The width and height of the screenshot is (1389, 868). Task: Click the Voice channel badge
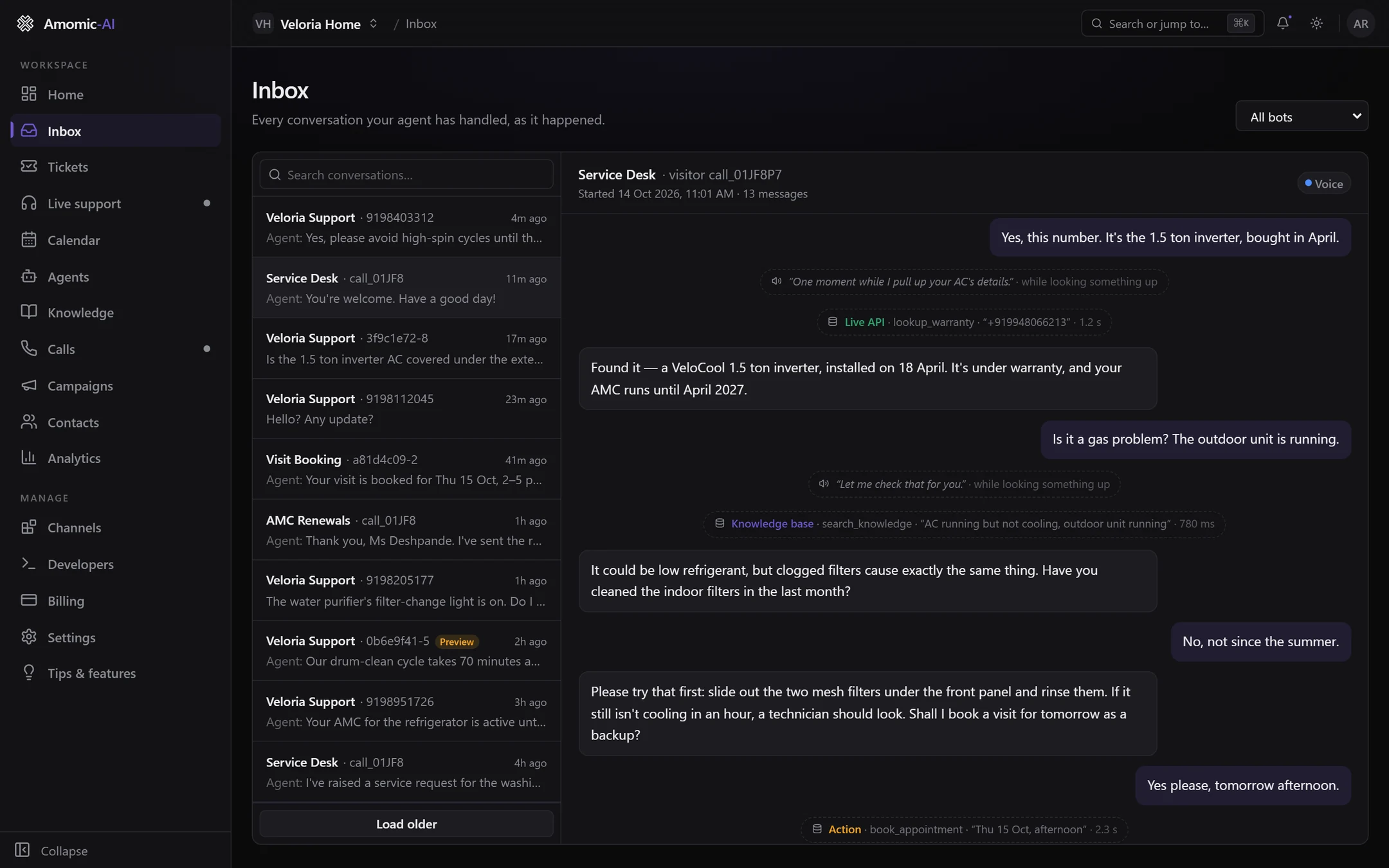click(x=1323, y=184)
